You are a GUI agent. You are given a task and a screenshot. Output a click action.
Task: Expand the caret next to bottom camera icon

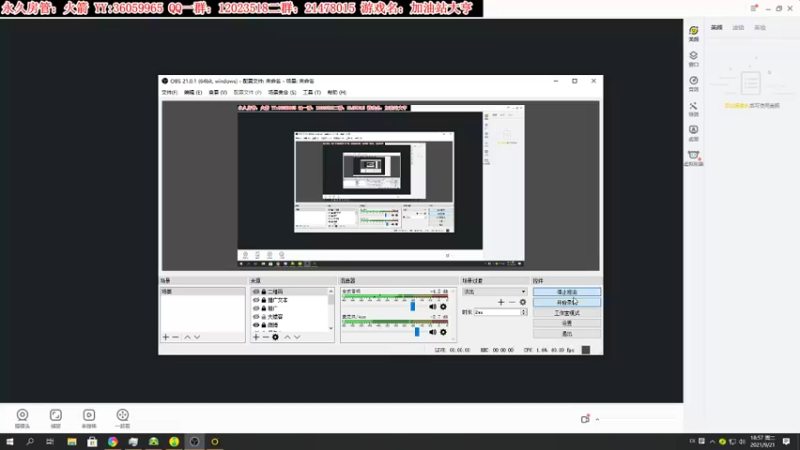click(x=597, y=419)
